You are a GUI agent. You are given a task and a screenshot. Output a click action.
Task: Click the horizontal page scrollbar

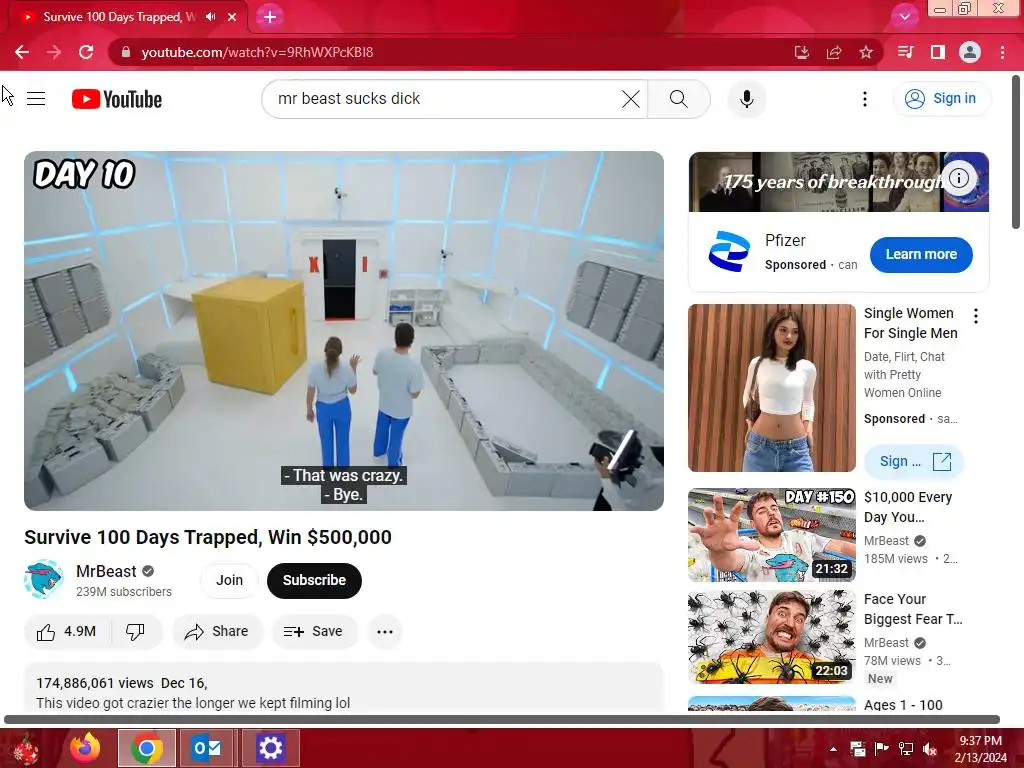(502, 720)
